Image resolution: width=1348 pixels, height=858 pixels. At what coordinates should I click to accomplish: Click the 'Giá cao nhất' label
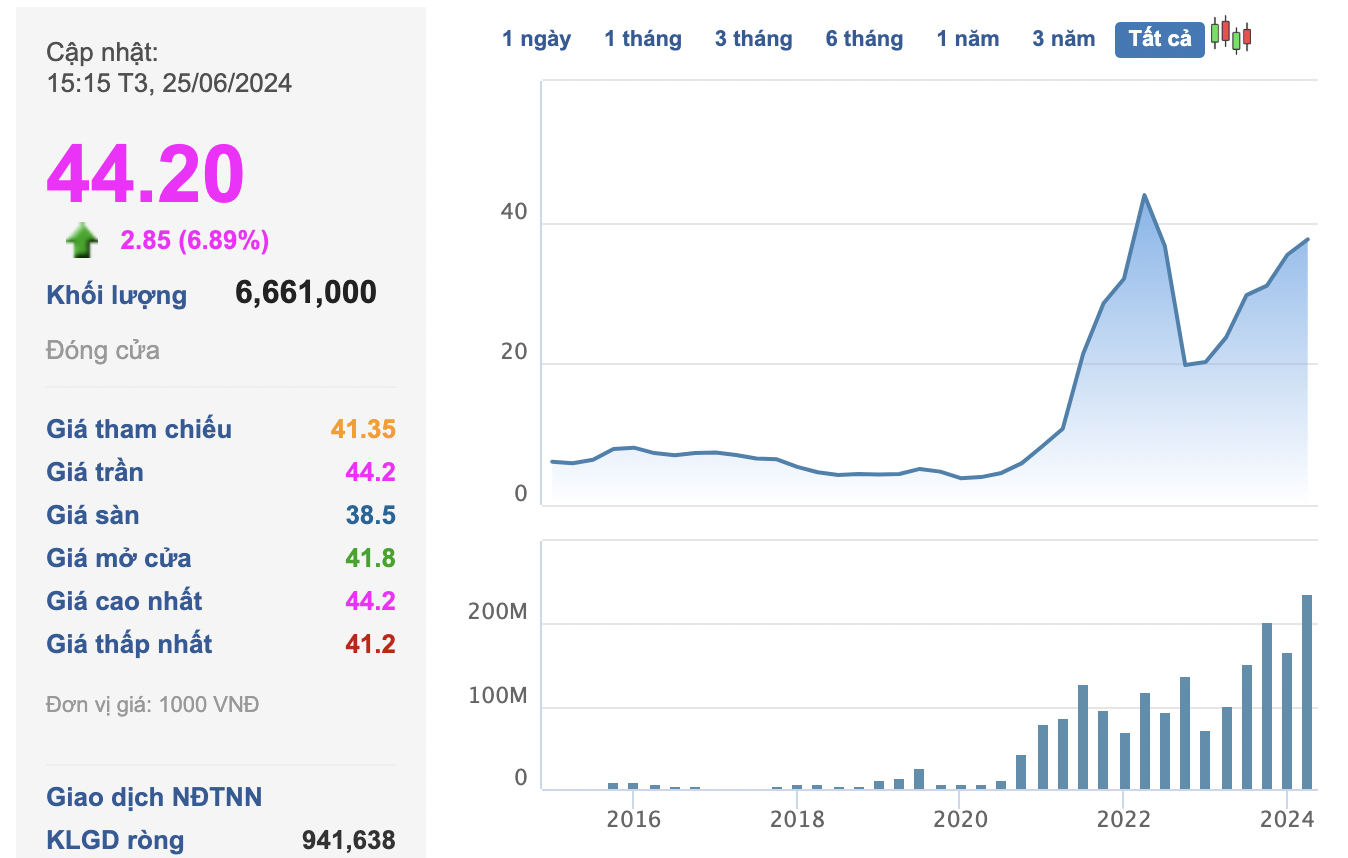[124, 601]
